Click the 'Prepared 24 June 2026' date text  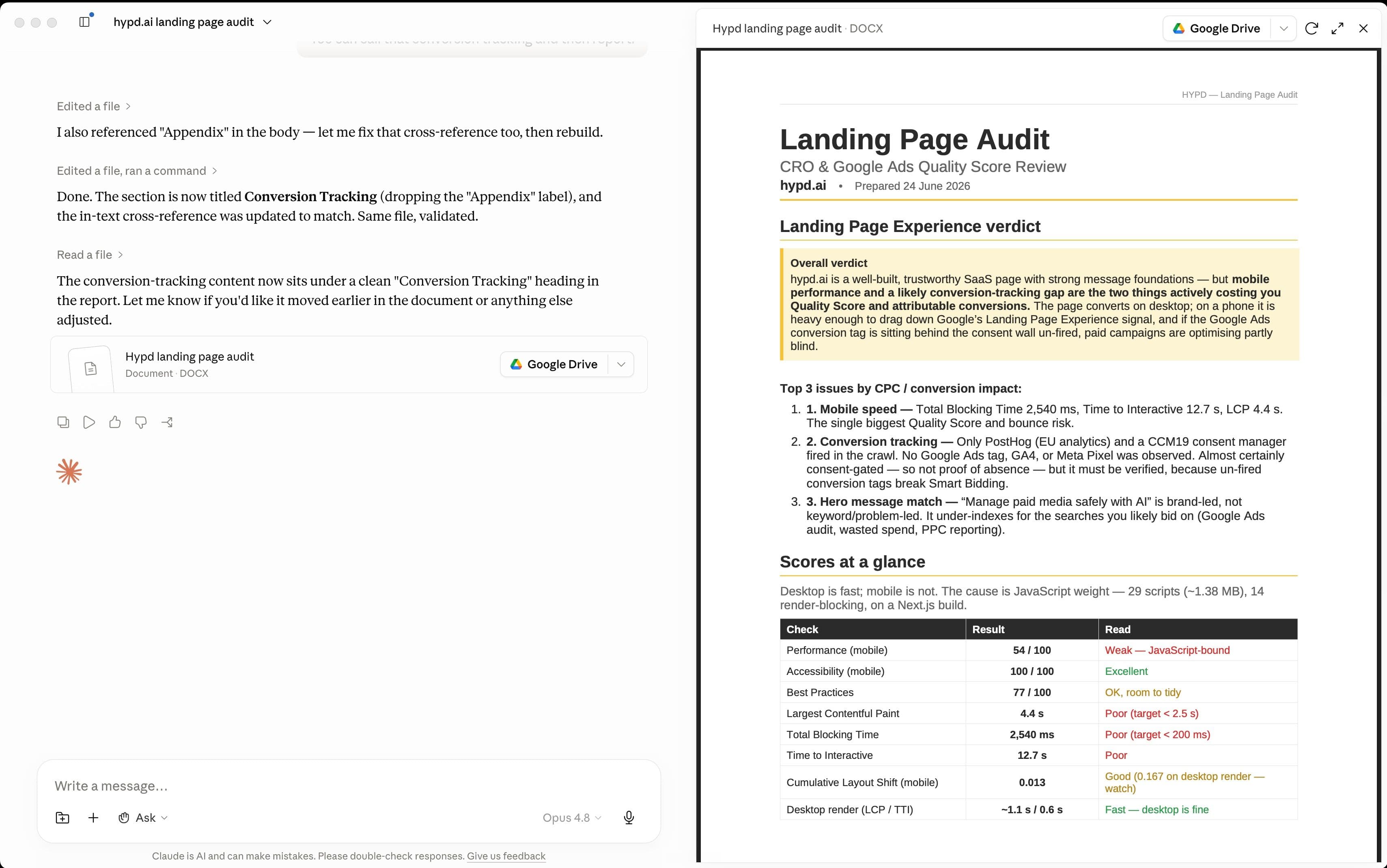912,186
